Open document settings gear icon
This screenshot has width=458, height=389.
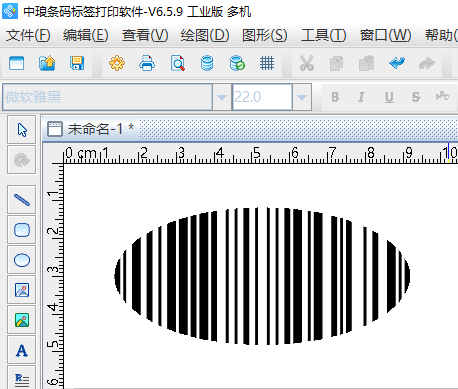pos(117,63)
